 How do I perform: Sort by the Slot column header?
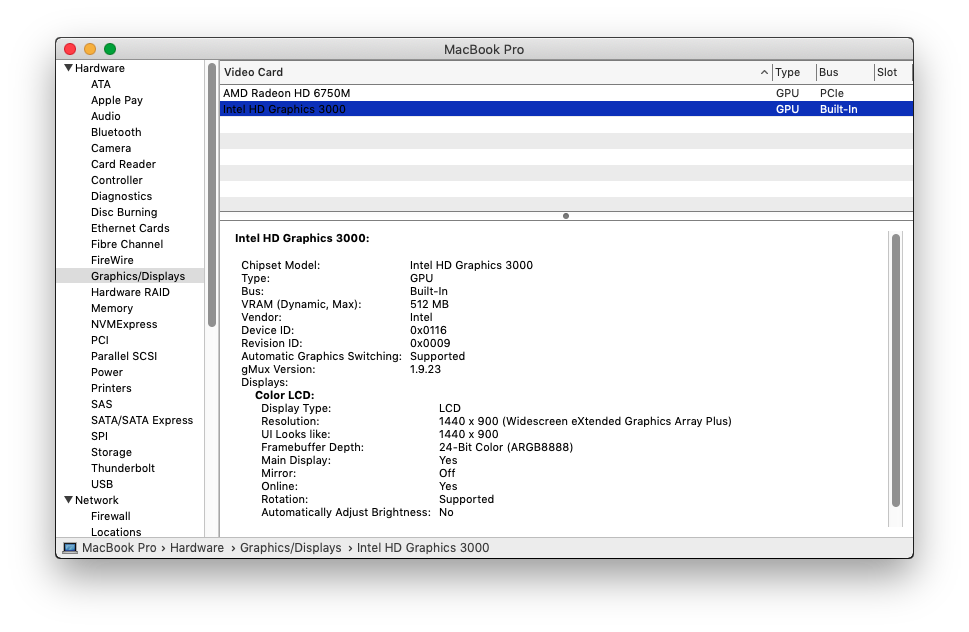[x=894, y=72]
